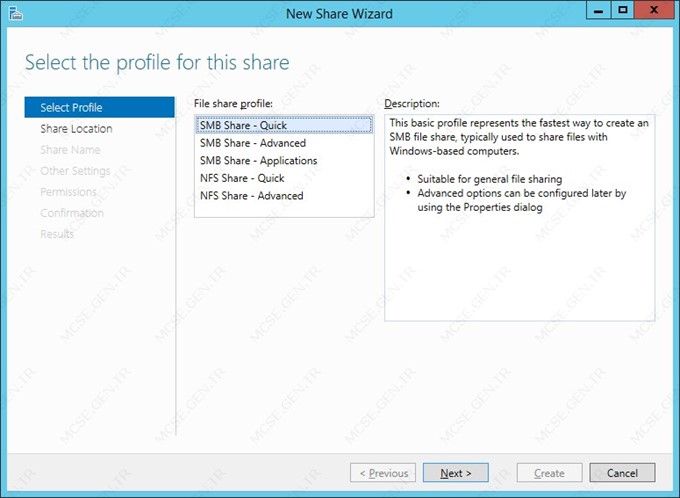
Task: Open the Permissions step
Action: click(x=68, y=192)
